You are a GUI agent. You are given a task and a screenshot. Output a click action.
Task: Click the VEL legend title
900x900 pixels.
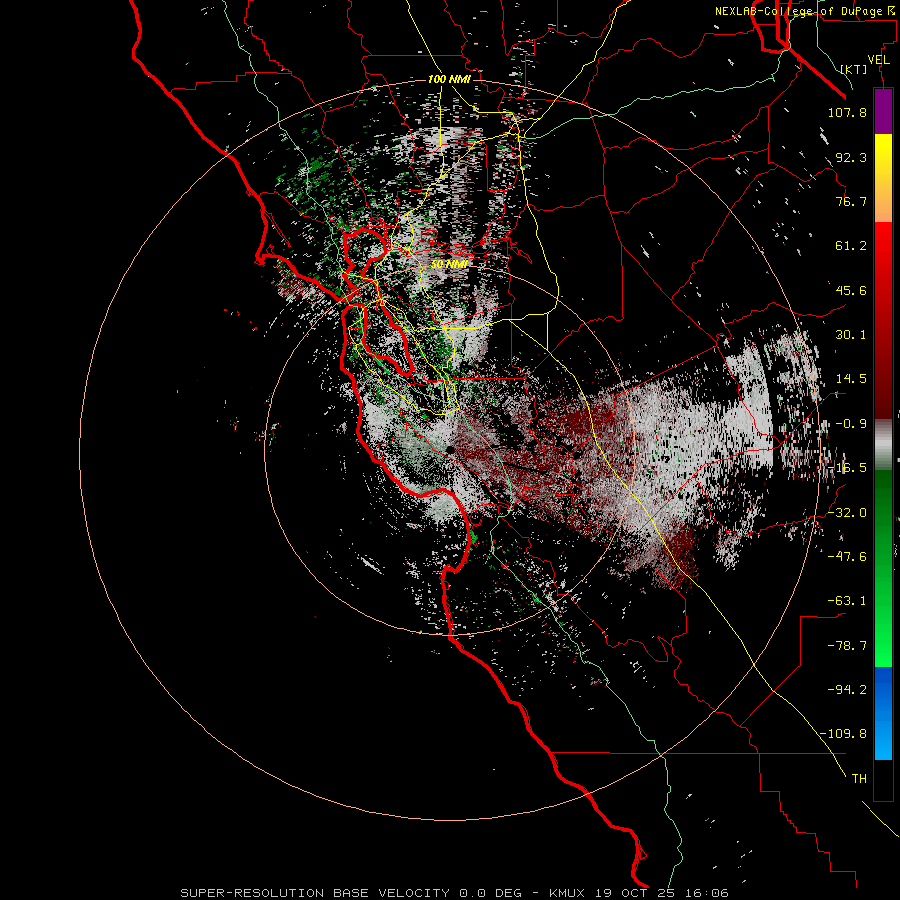878,60
